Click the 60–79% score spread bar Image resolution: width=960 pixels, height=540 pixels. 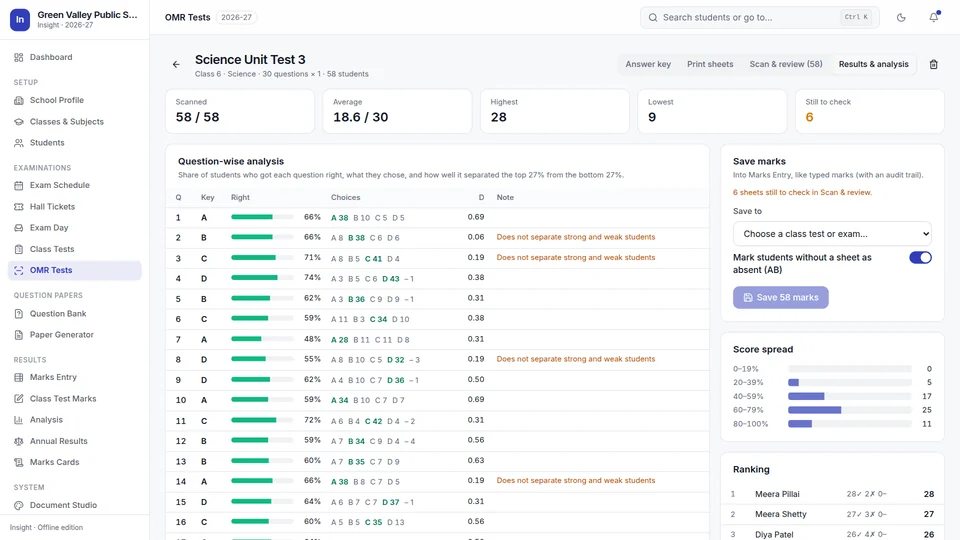tap(850, 410)
